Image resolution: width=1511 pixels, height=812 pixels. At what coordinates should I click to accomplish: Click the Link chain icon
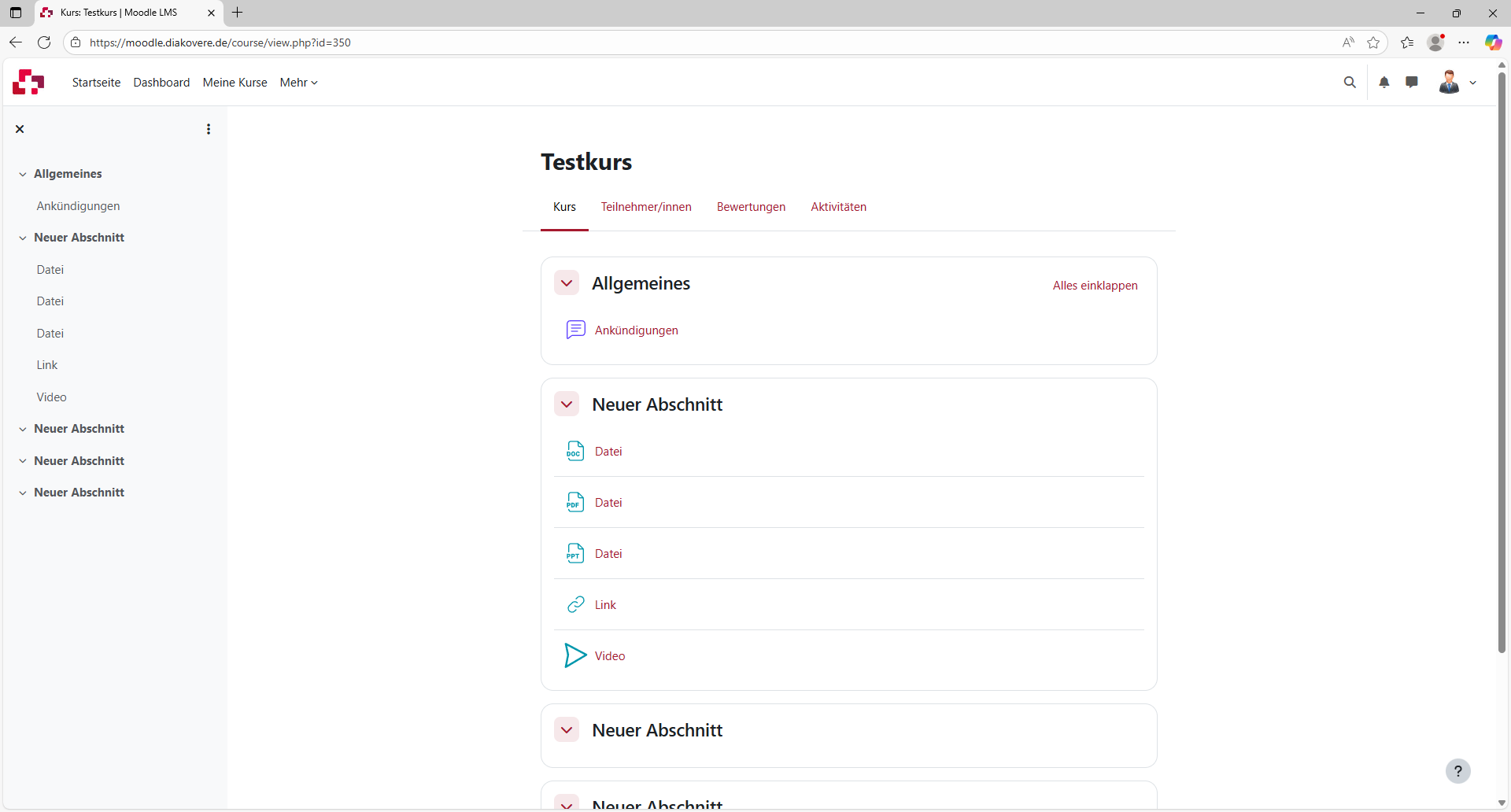[575, 604]
